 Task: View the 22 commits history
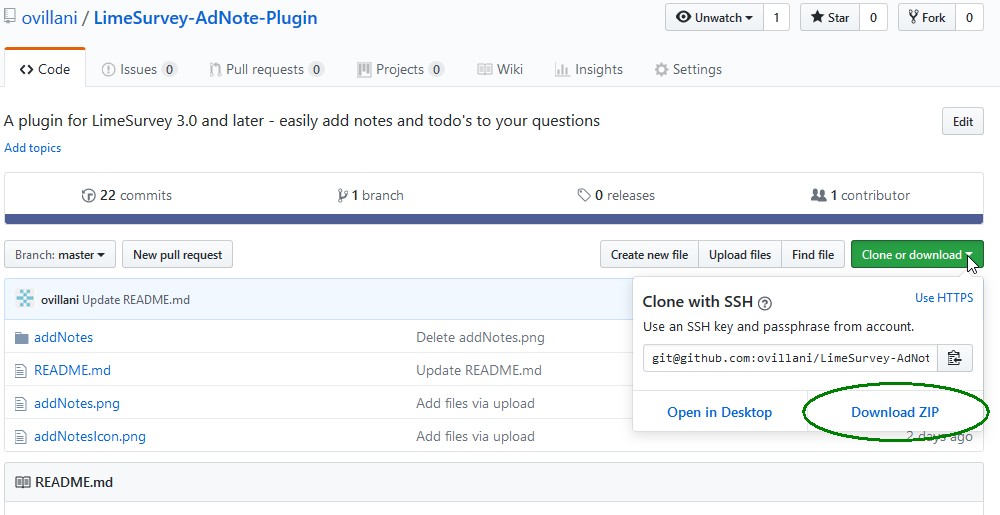(x=127, y=196)
